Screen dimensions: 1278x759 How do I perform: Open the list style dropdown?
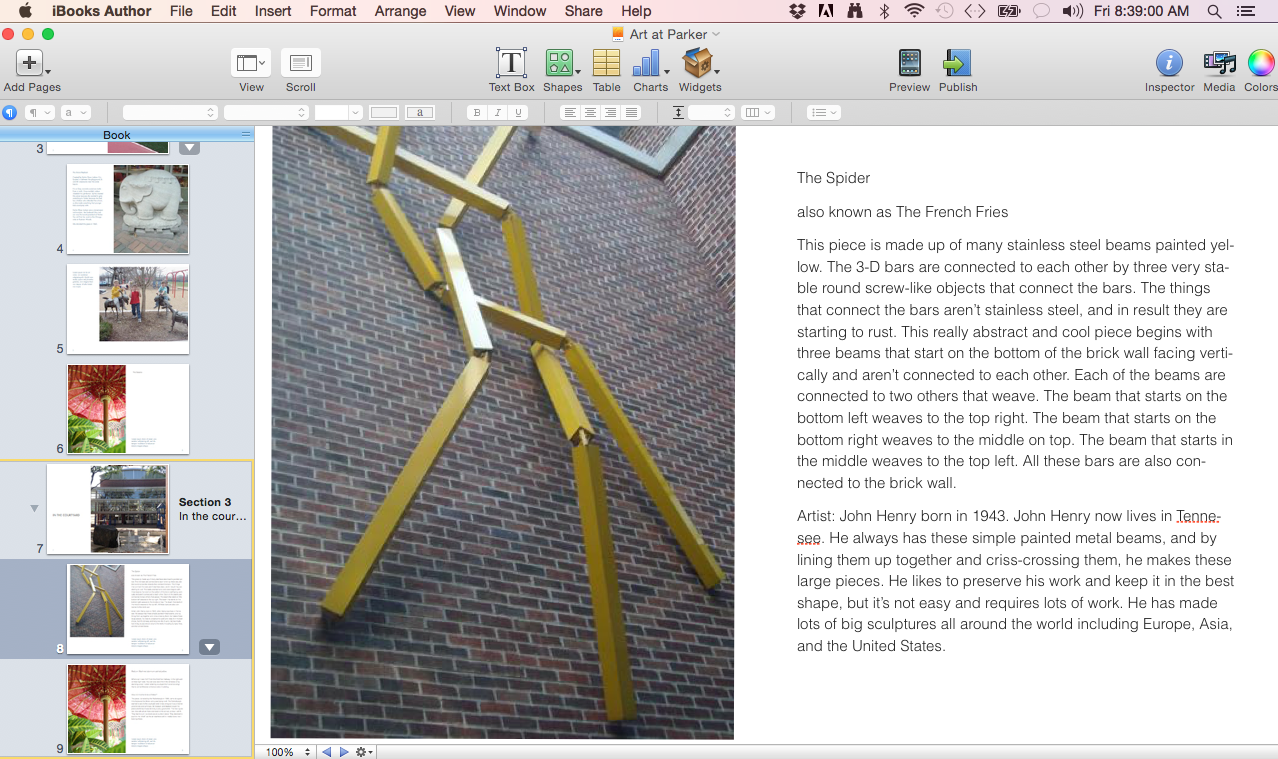pyautogui.click(x=823, y=113)
